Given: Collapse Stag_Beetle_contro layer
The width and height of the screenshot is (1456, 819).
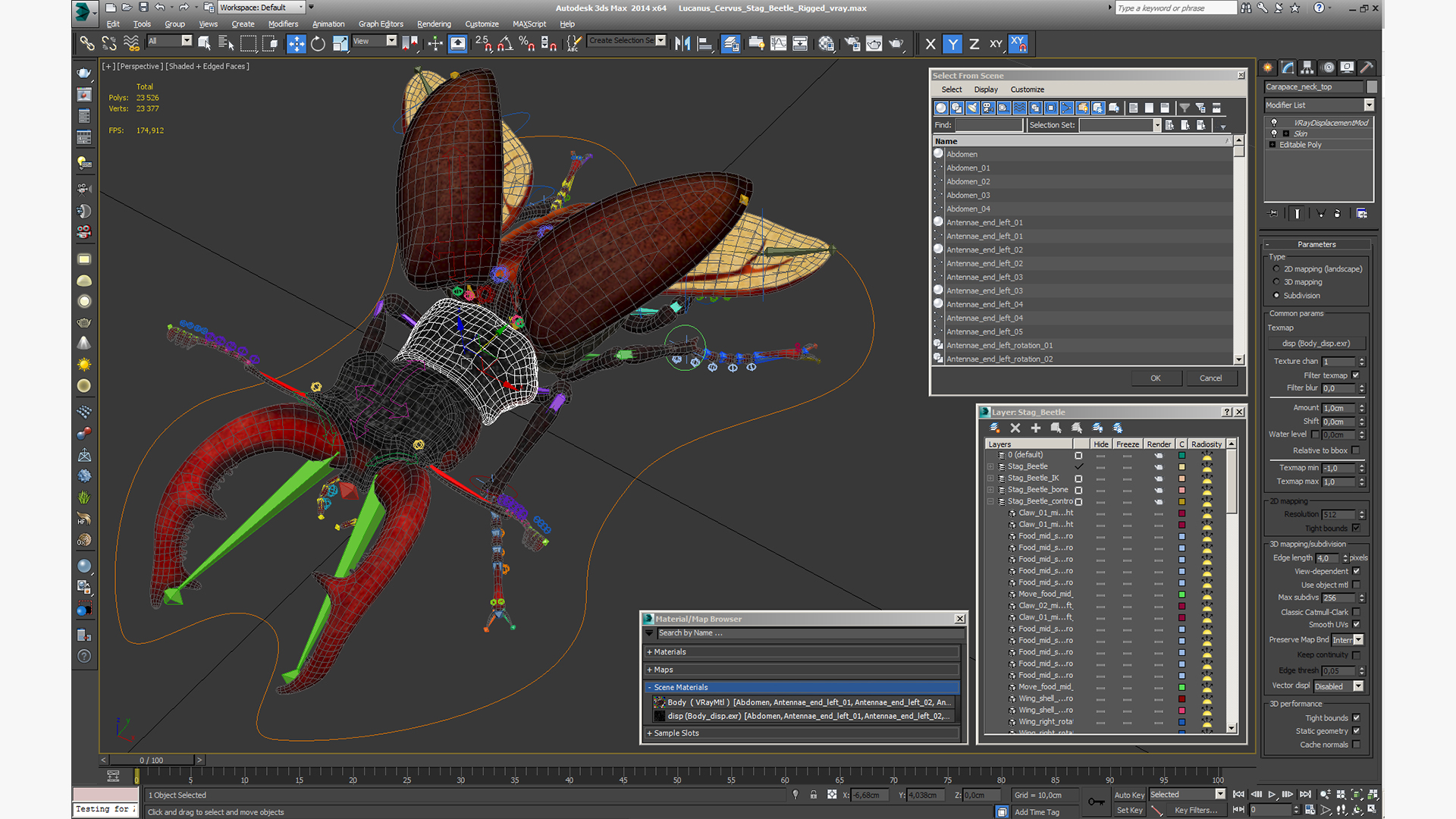Looking at the screenshot, I should [x=990, y=502].
